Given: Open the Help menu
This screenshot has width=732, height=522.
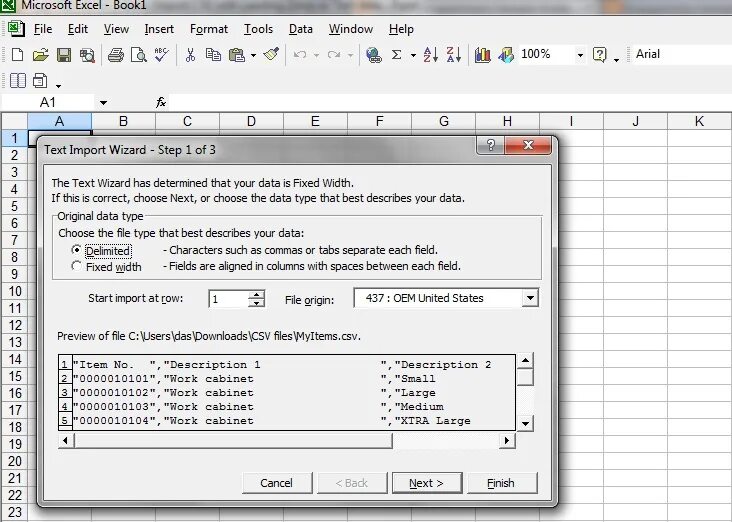Looking at the screenshot, I should click(401, 29).
